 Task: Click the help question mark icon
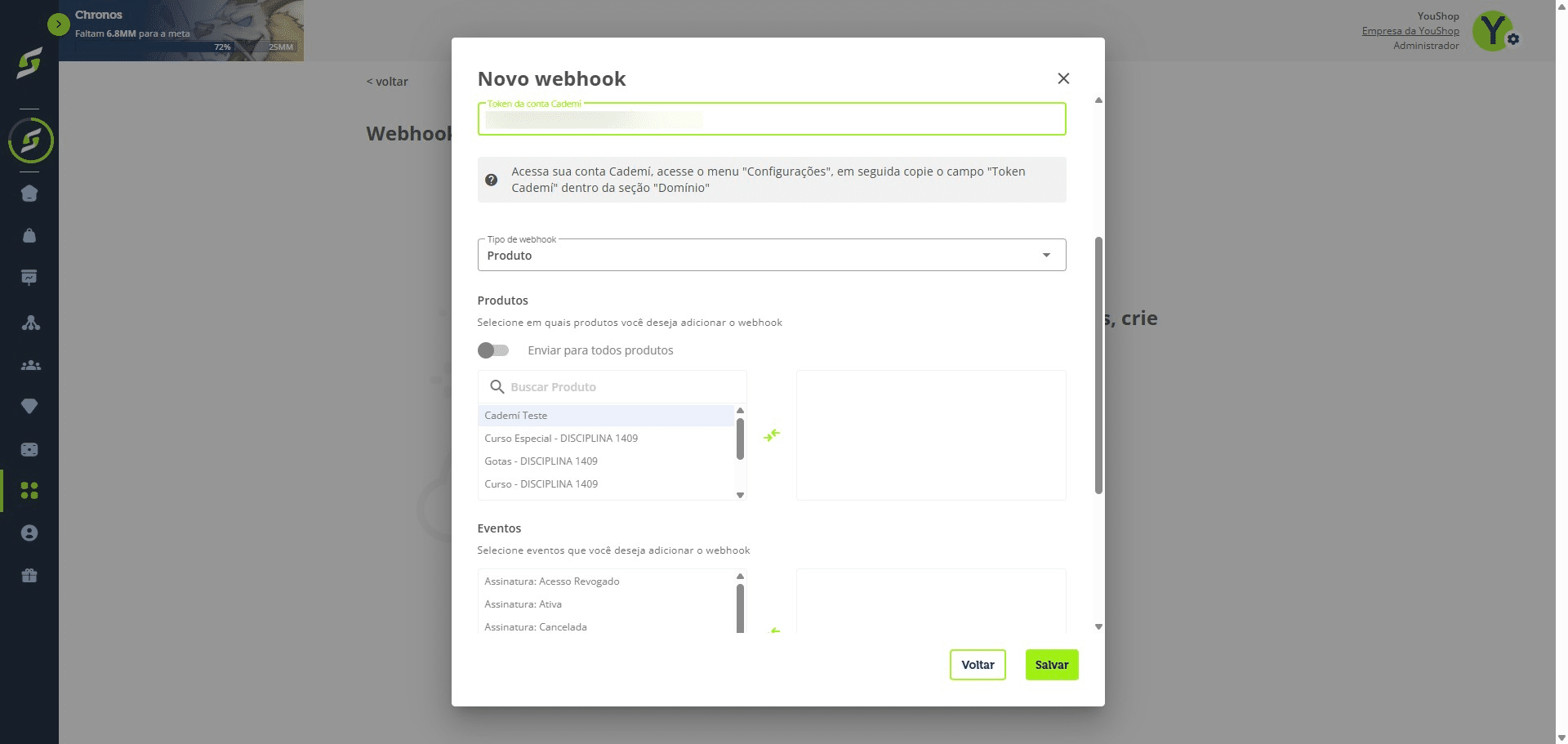click(x=492, y=180)
